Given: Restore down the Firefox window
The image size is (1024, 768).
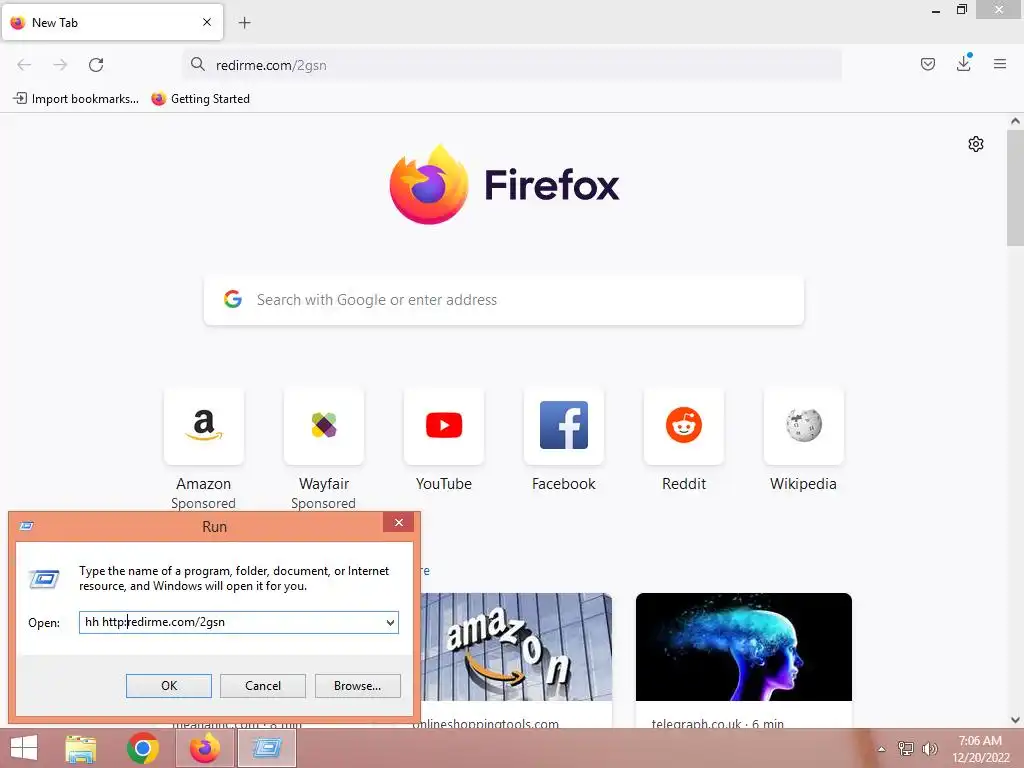Looking at the screenshot, I should pos(962,10).
